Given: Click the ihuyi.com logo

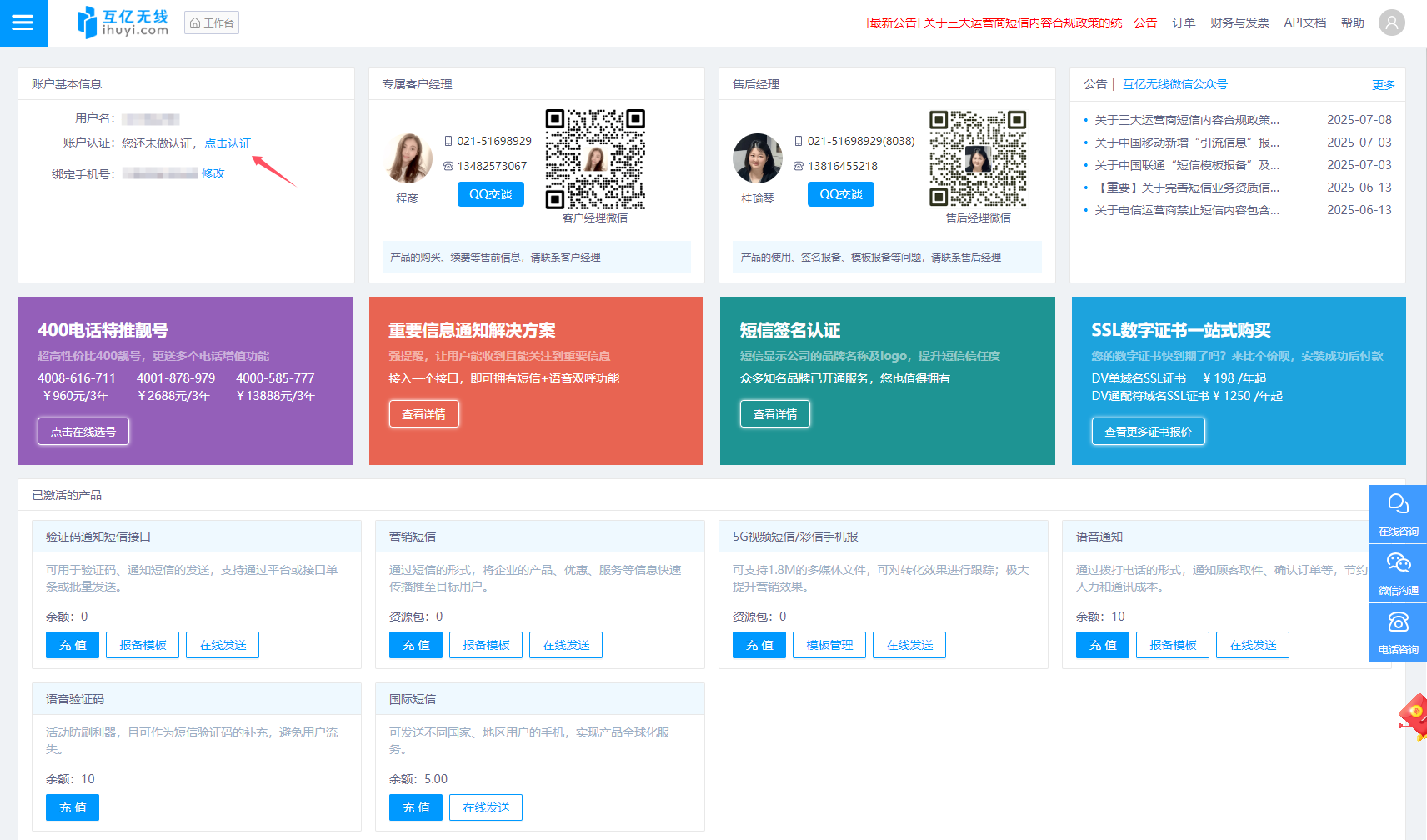Looking at the screenshot, I should tap(123, 22).
